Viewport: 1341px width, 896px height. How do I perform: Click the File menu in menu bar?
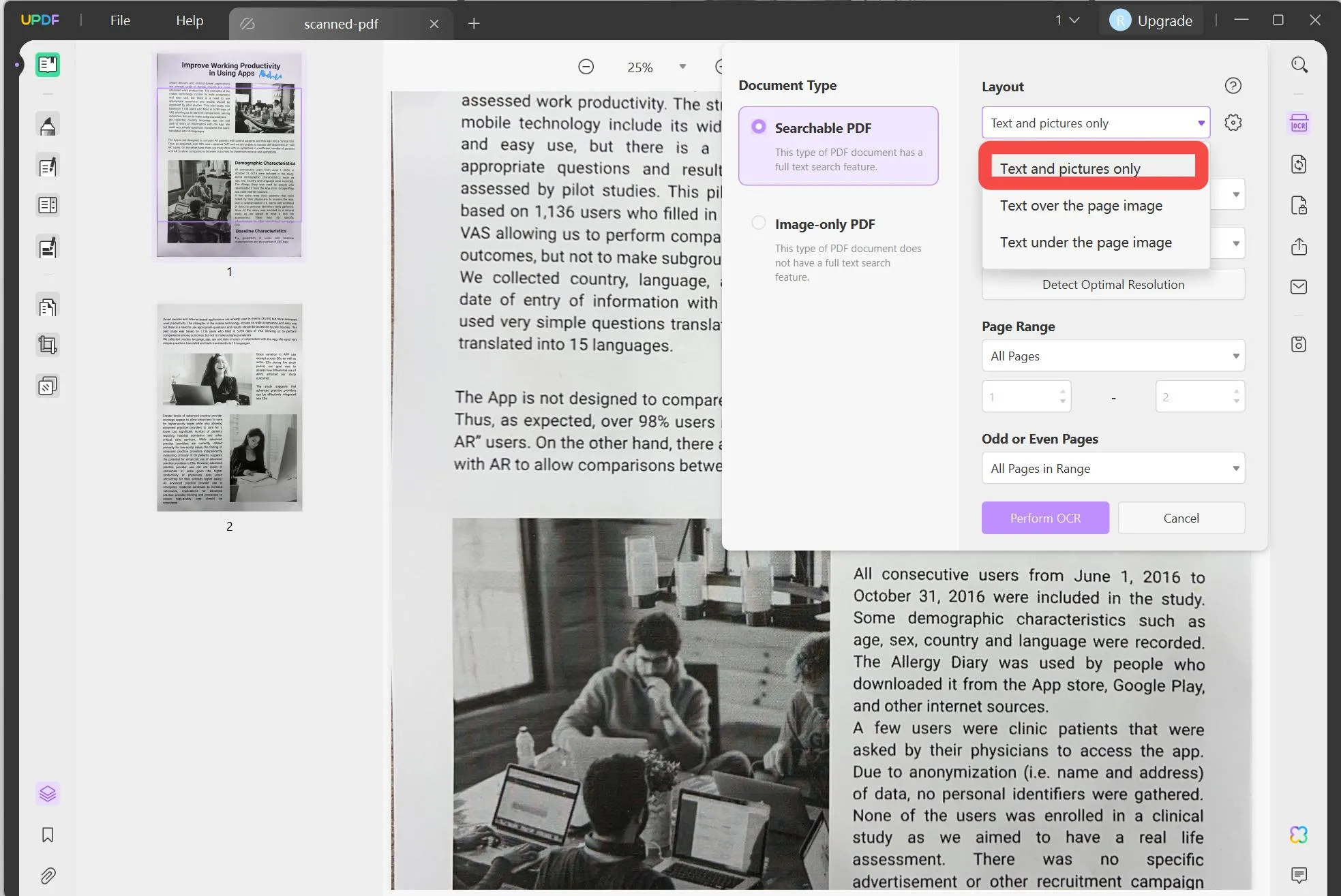pos(119,20)
